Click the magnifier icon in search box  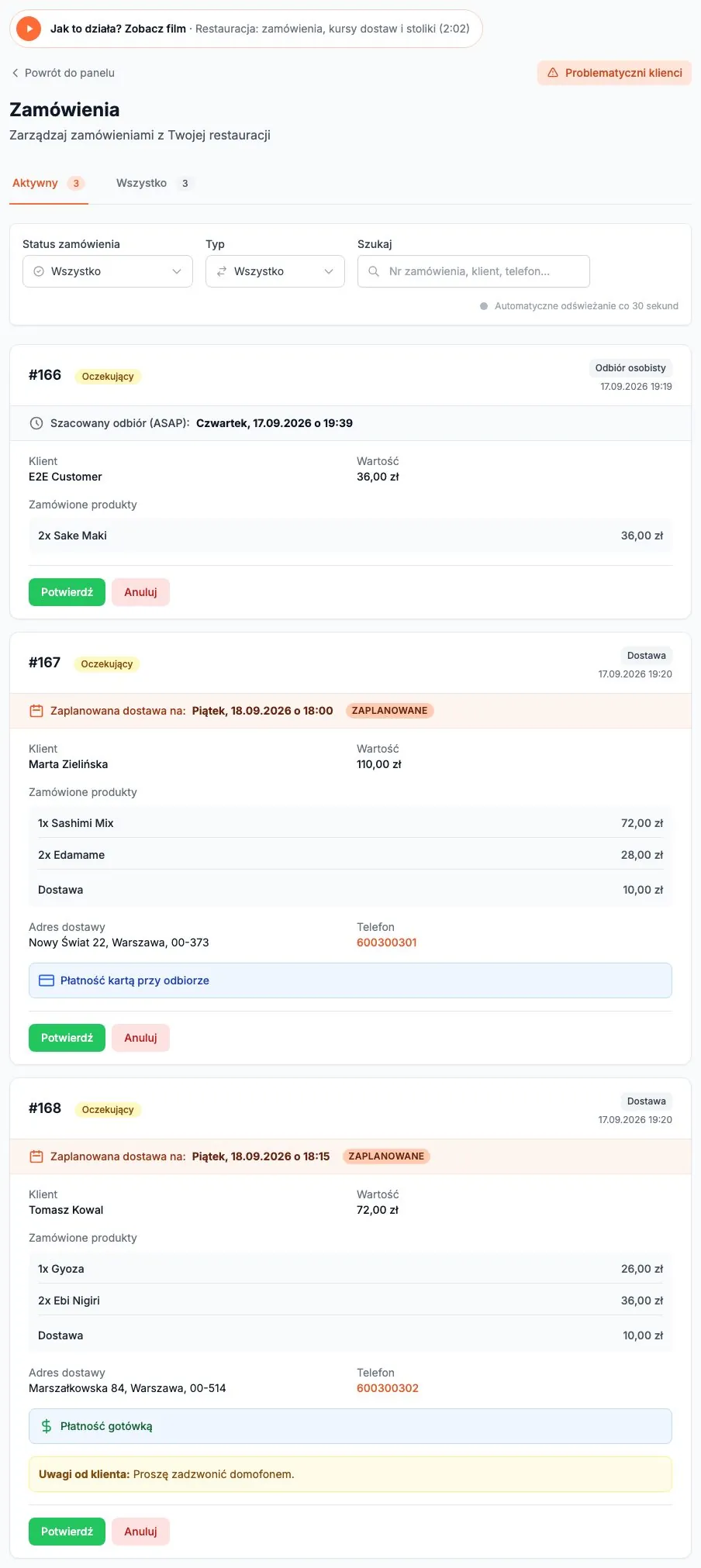374,271
